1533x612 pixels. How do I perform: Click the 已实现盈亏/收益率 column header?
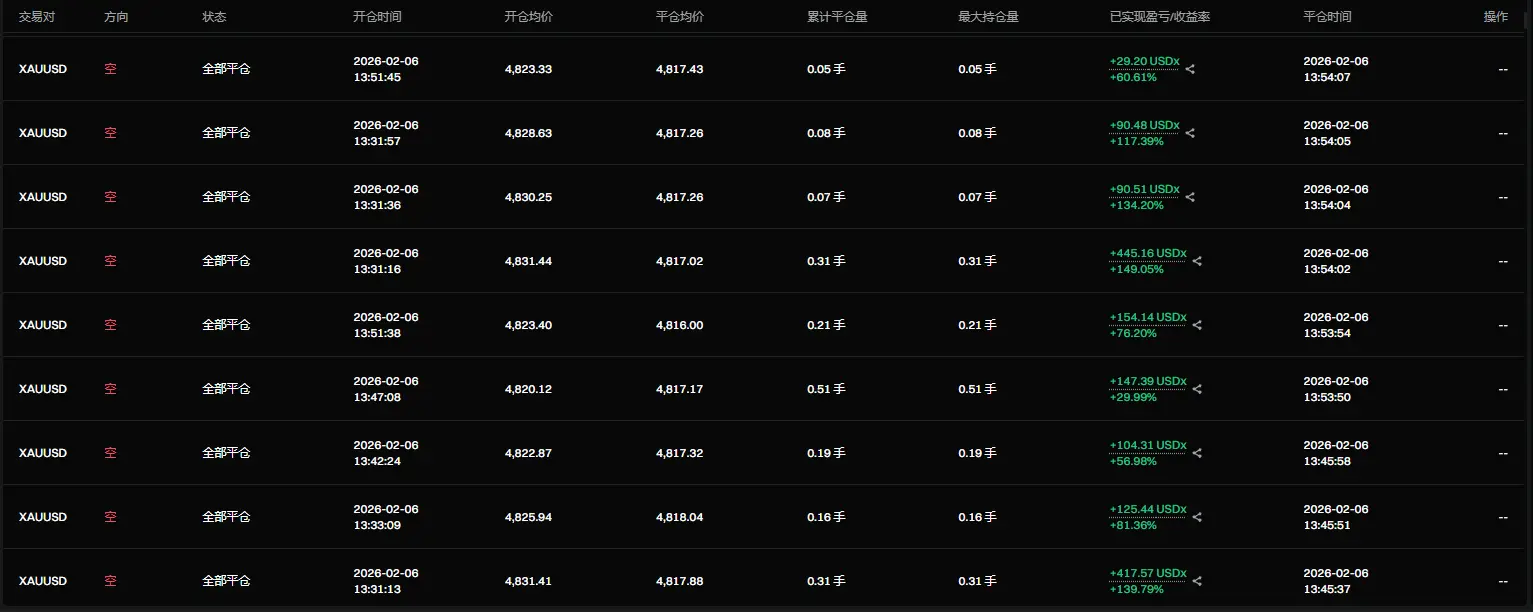[x=1159, y=17]
